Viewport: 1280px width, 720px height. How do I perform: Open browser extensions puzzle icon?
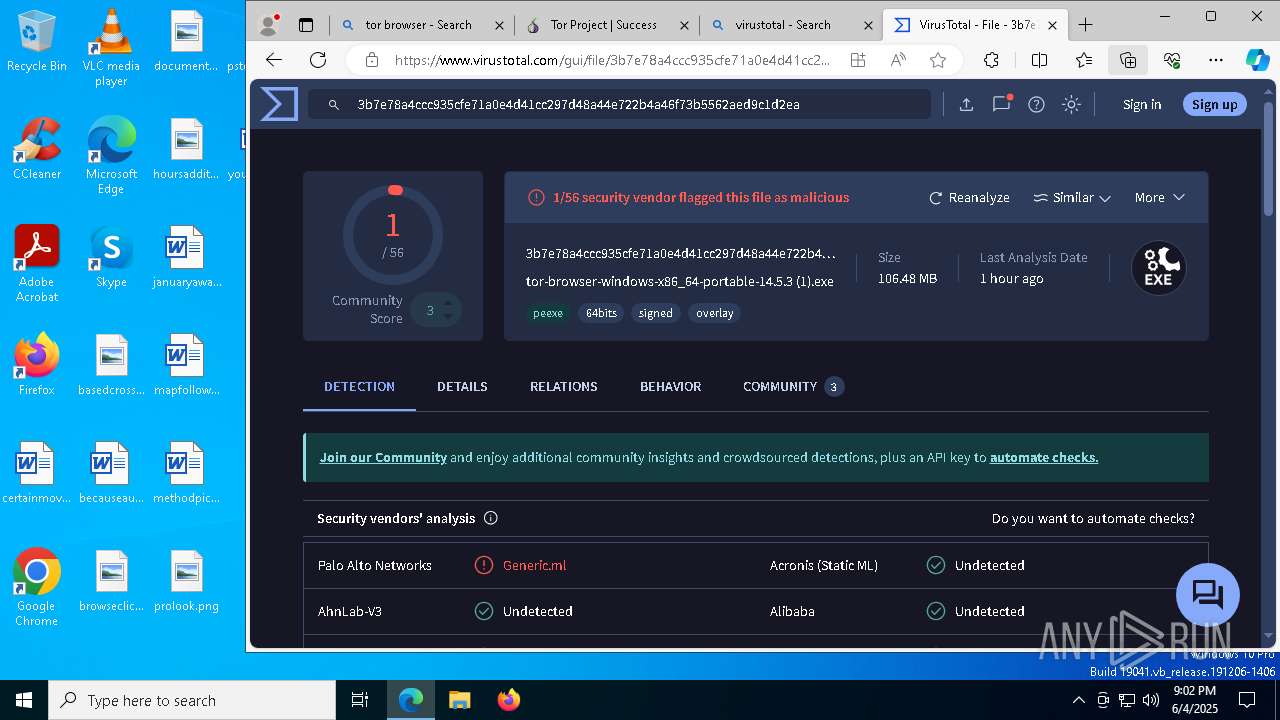991,60
